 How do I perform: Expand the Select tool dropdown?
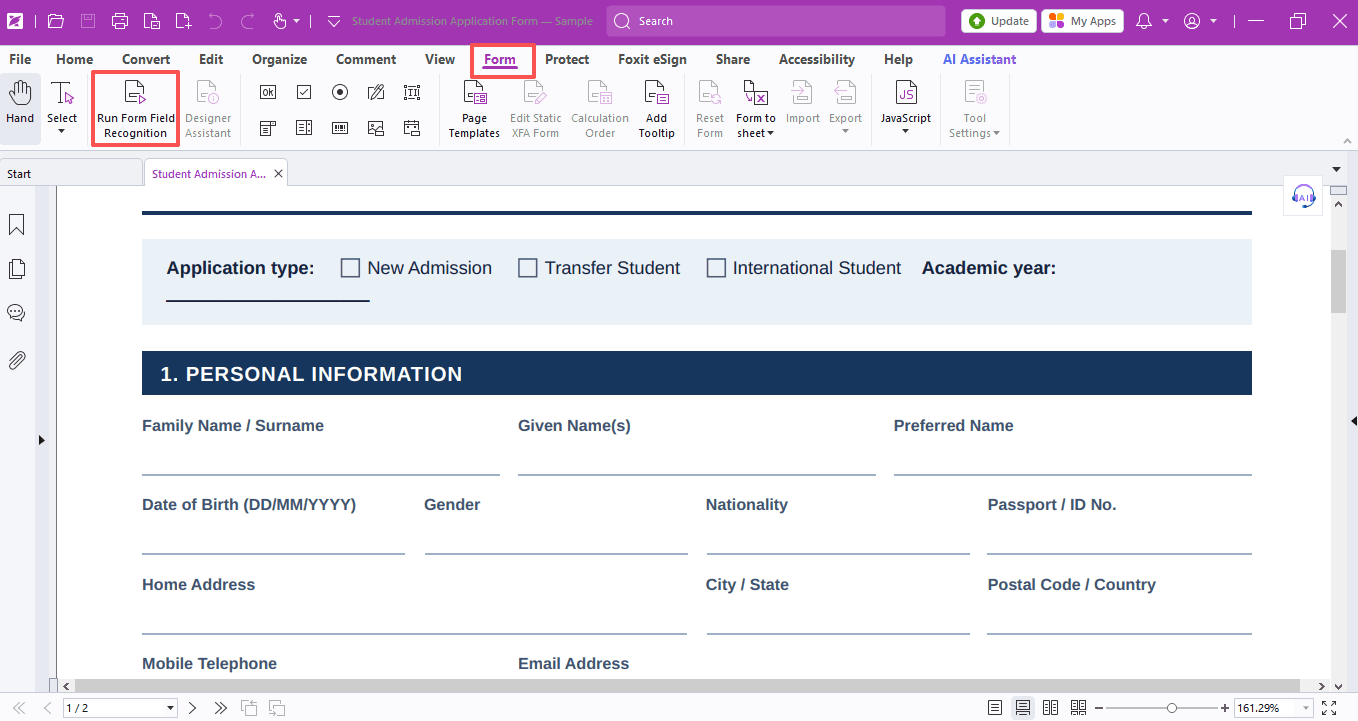click(x=62, y=131)
